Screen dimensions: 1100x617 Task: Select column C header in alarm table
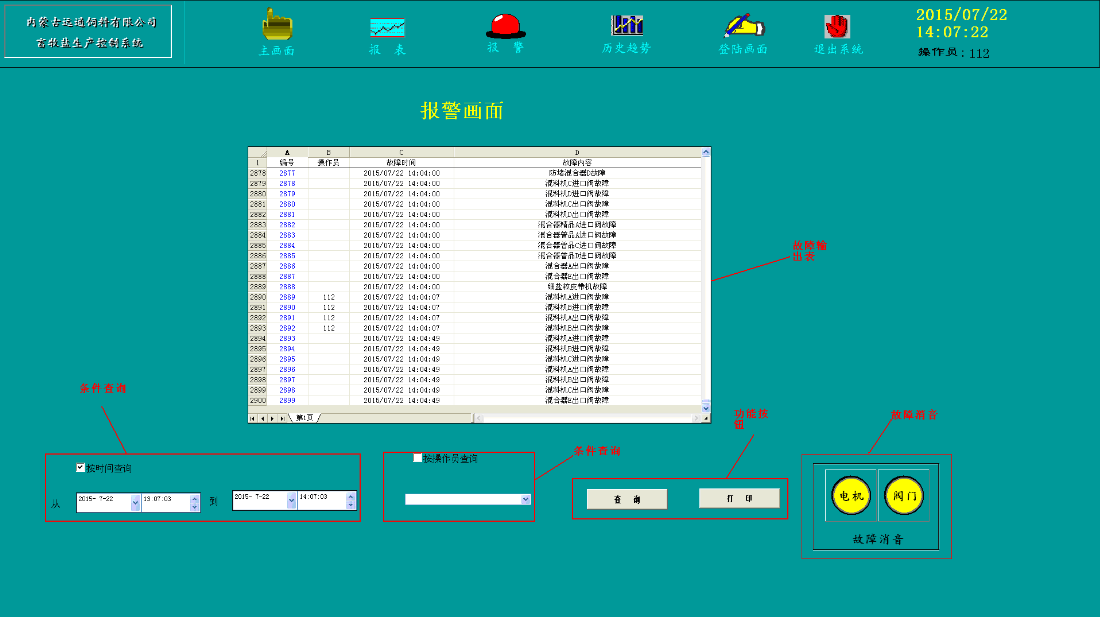pos(401,152)
